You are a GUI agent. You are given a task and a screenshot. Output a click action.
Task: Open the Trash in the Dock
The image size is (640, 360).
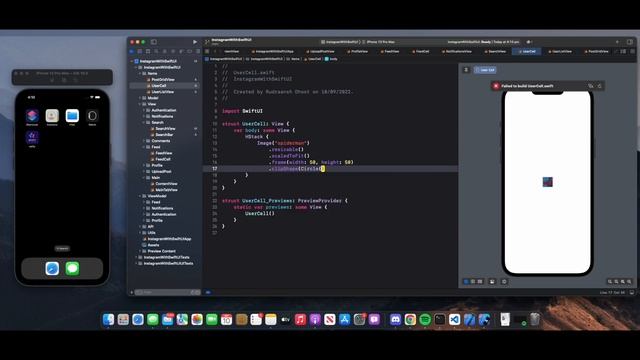pyautogui.click(x=534, y=320)
